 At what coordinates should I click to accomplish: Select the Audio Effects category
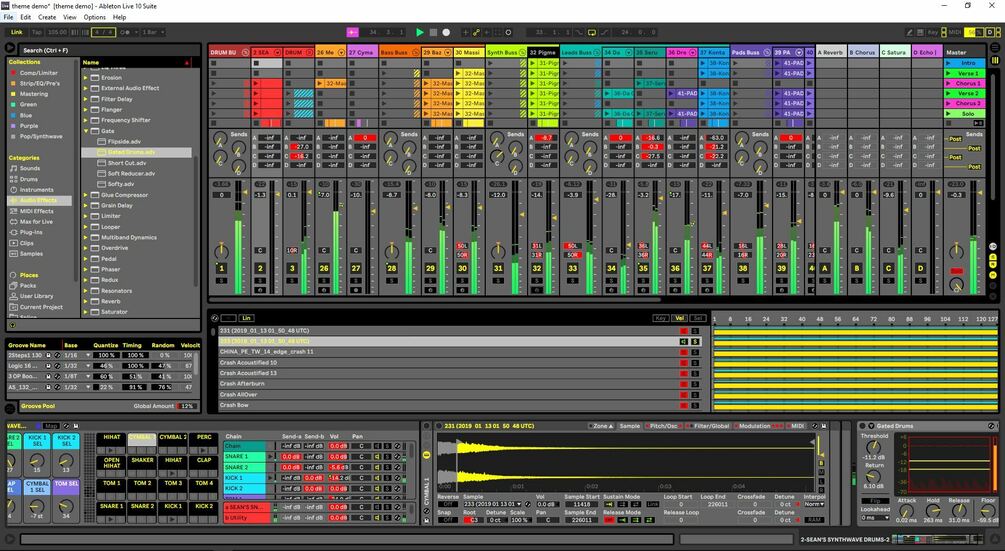pyautogui.click(x=38, y=201)
